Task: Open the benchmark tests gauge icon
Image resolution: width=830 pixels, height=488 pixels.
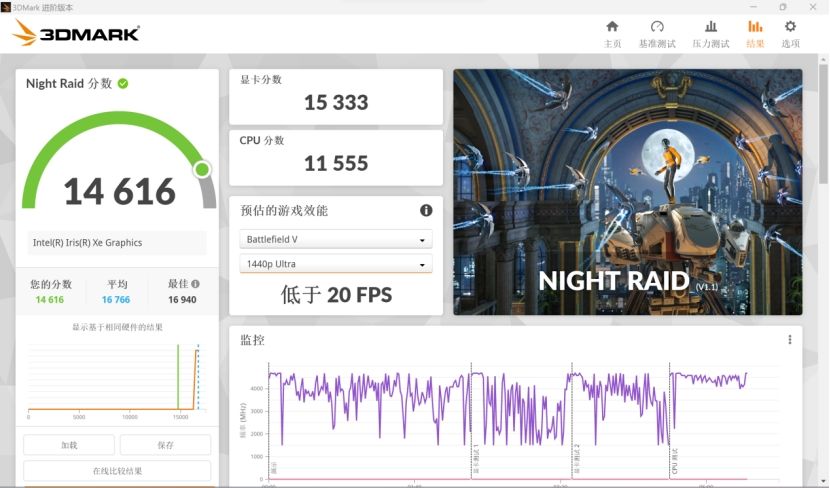Action: coord(657,26)
